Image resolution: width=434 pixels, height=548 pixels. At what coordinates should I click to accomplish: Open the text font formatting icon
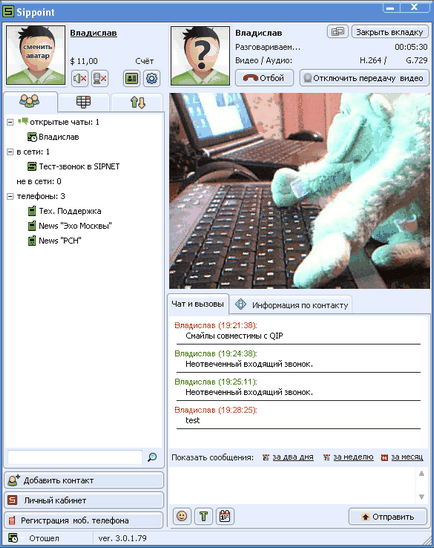click(203, 516)
